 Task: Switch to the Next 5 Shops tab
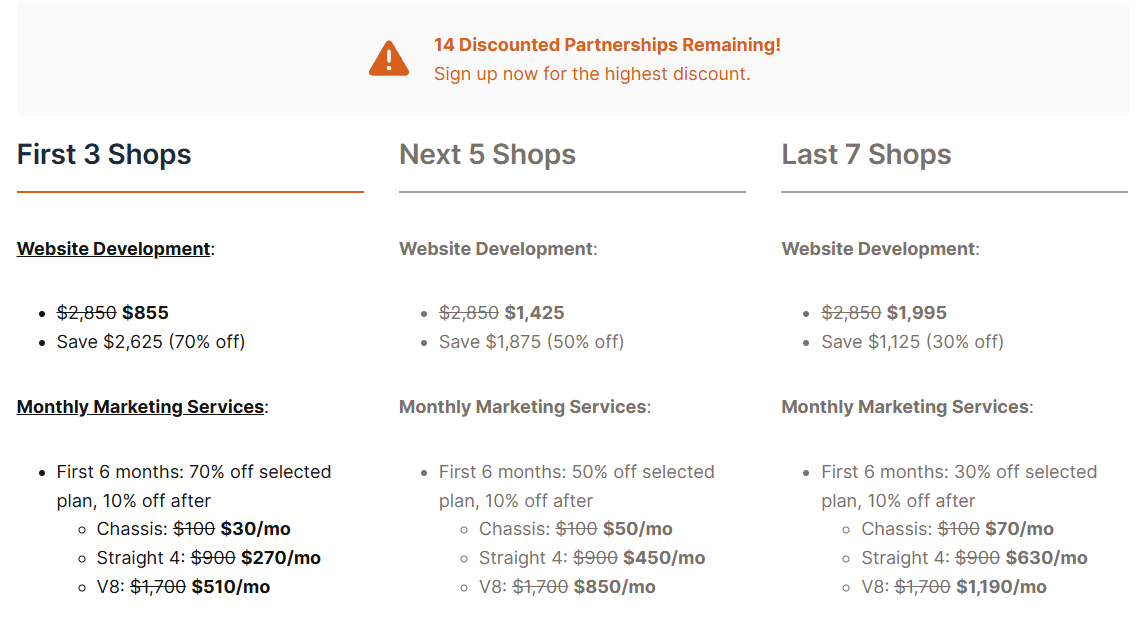click(x=487, y=155)
